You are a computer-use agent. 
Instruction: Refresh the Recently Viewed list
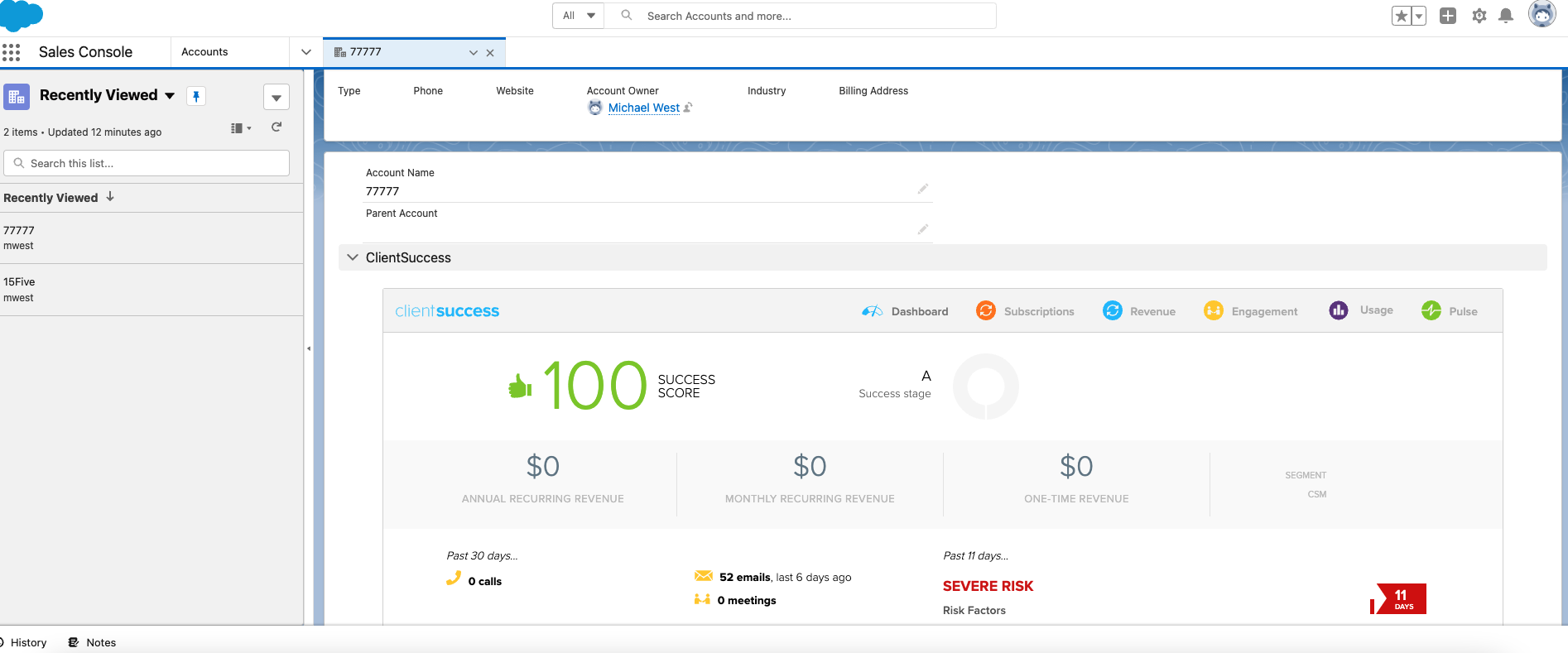[x=277, y=127]
